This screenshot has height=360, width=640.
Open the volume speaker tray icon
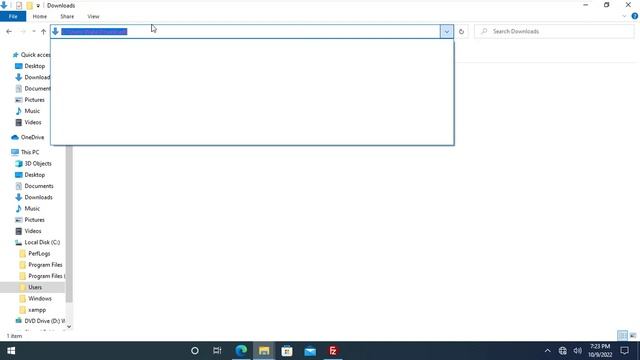point(578,351)
